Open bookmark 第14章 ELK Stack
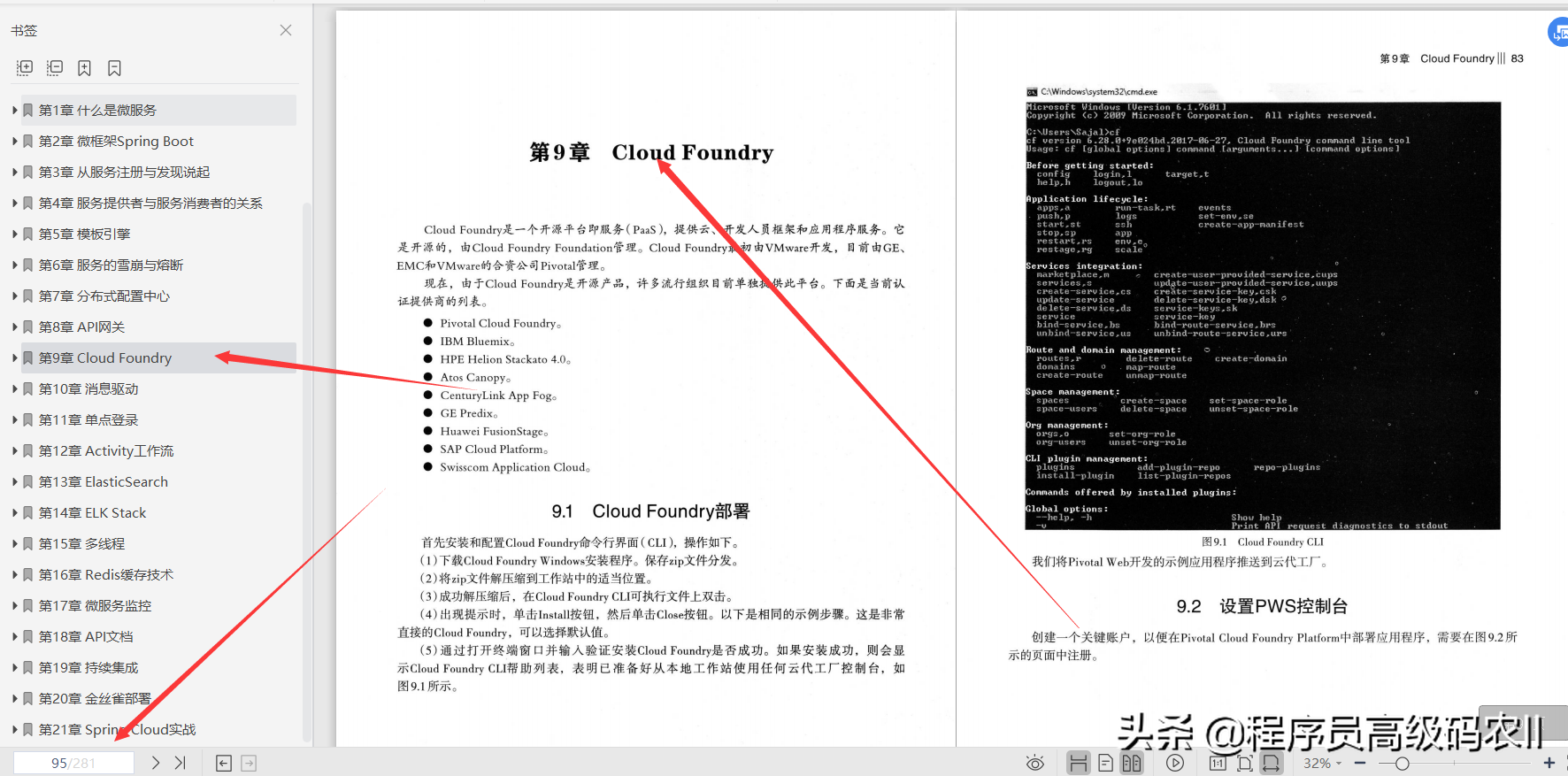Screen dimensions: 1568x776 pyautogui.click(x=92, y=513)
